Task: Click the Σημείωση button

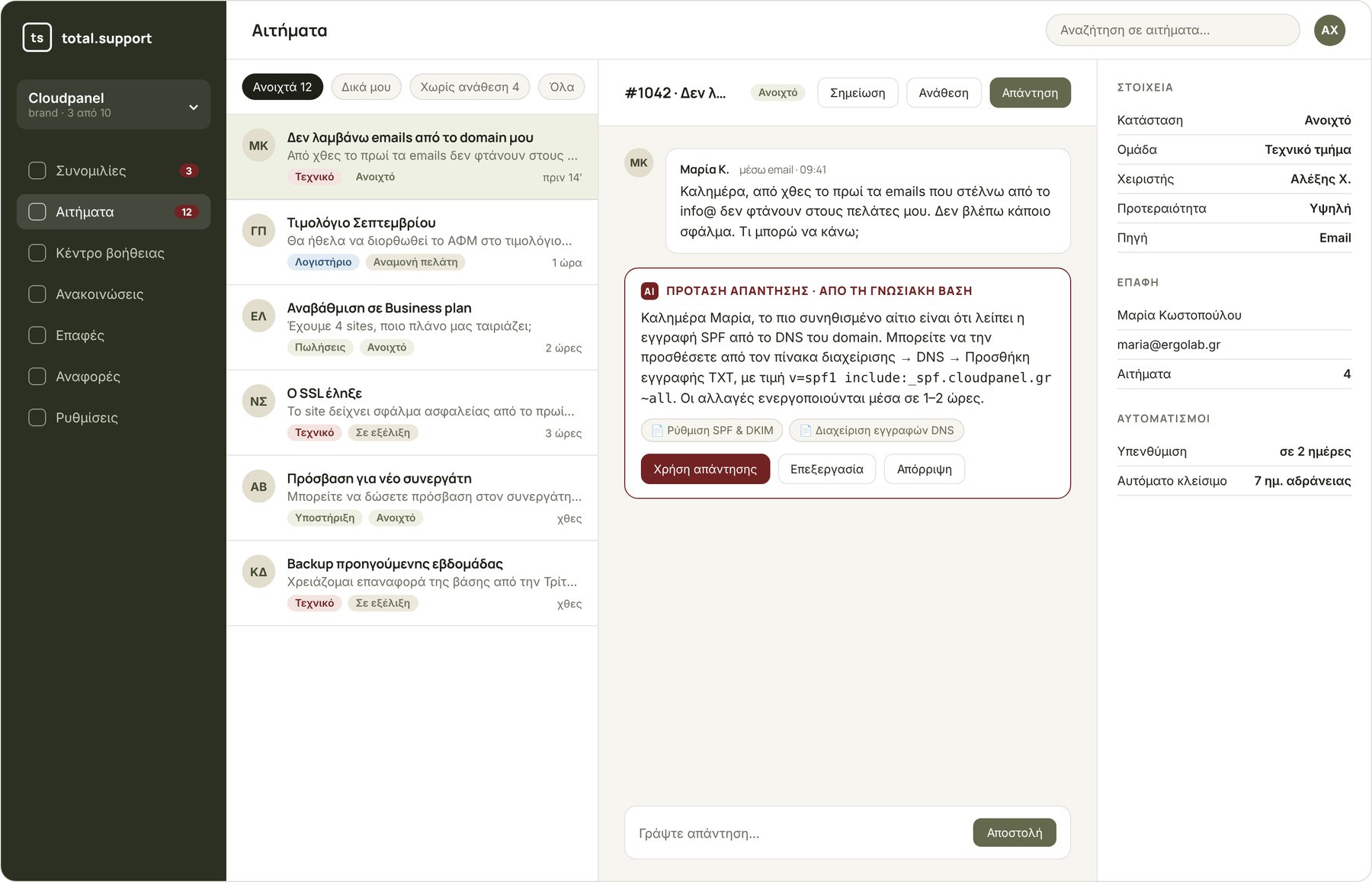Action: (x=857, y=93)
